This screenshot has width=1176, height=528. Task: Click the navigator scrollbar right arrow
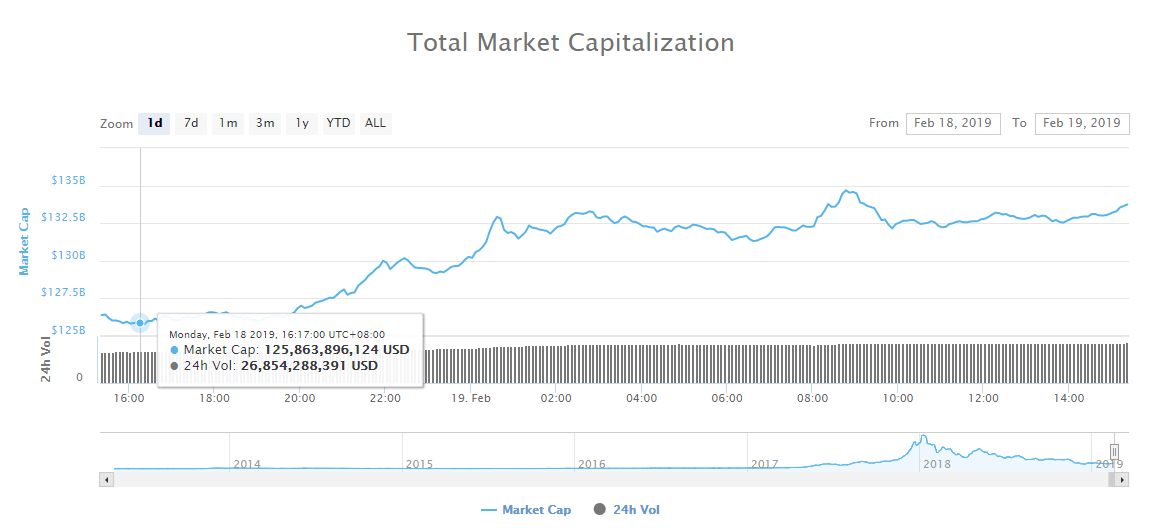point(1123,480)
